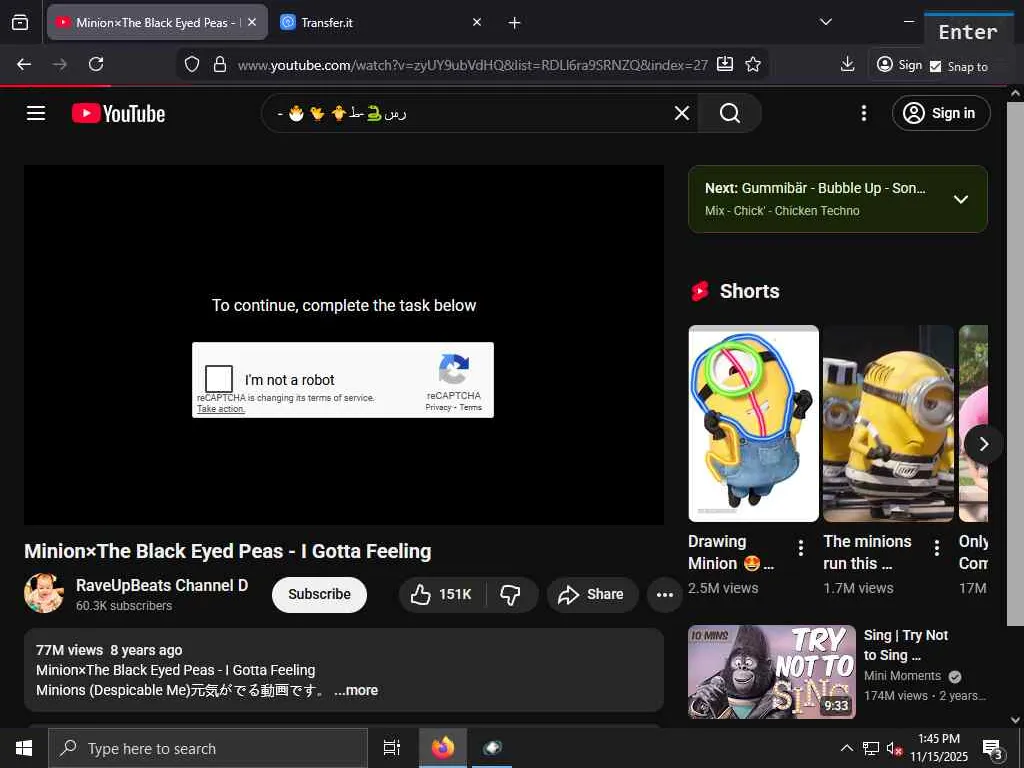Open Firefox from the taskbar
The image size is (1024, 768).
pos(442,748)
